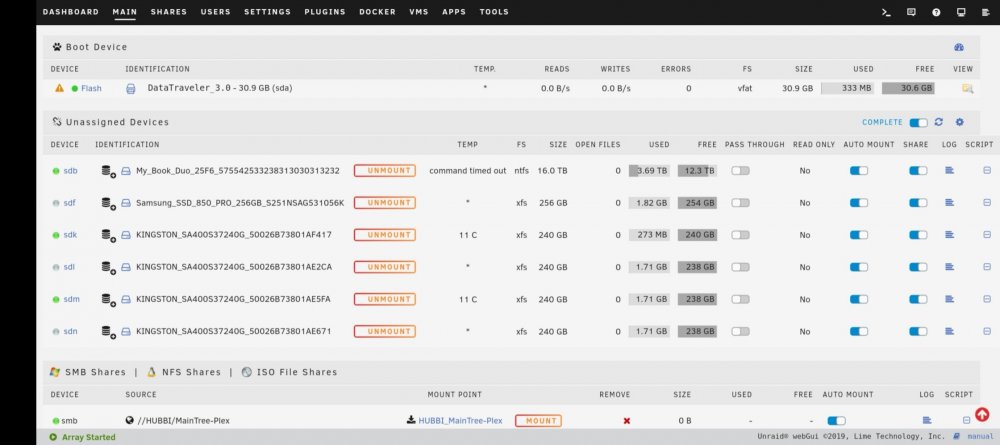
Task: Open the PLUGINS tab
Action: coord(325,12)
